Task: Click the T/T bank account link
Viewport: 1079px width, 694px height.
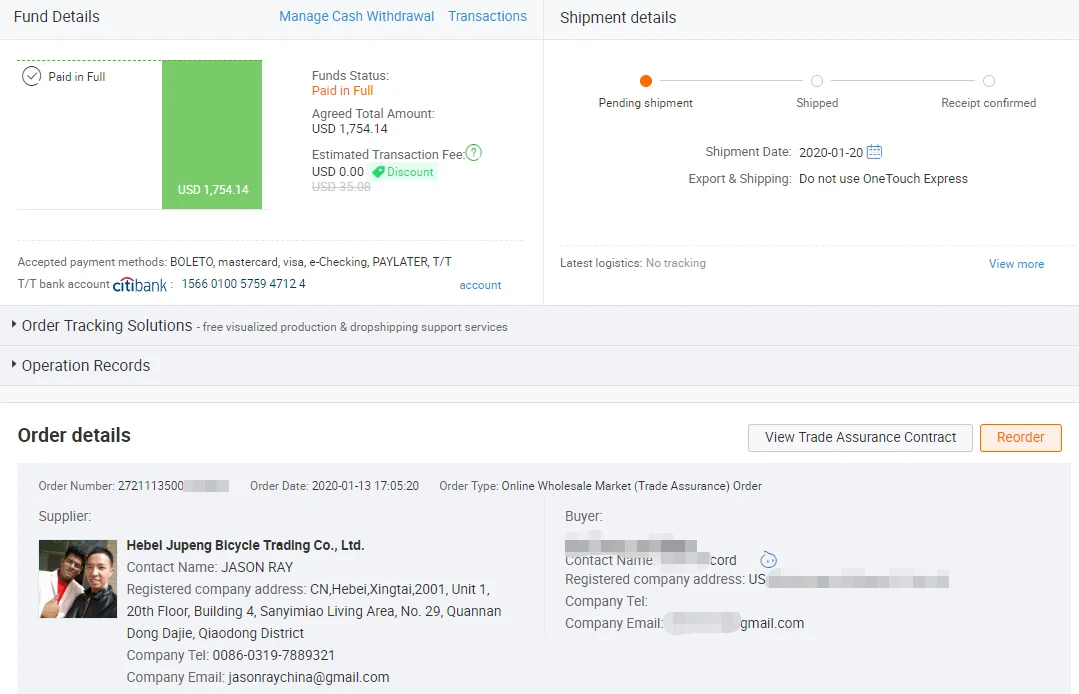Action: 480,285
